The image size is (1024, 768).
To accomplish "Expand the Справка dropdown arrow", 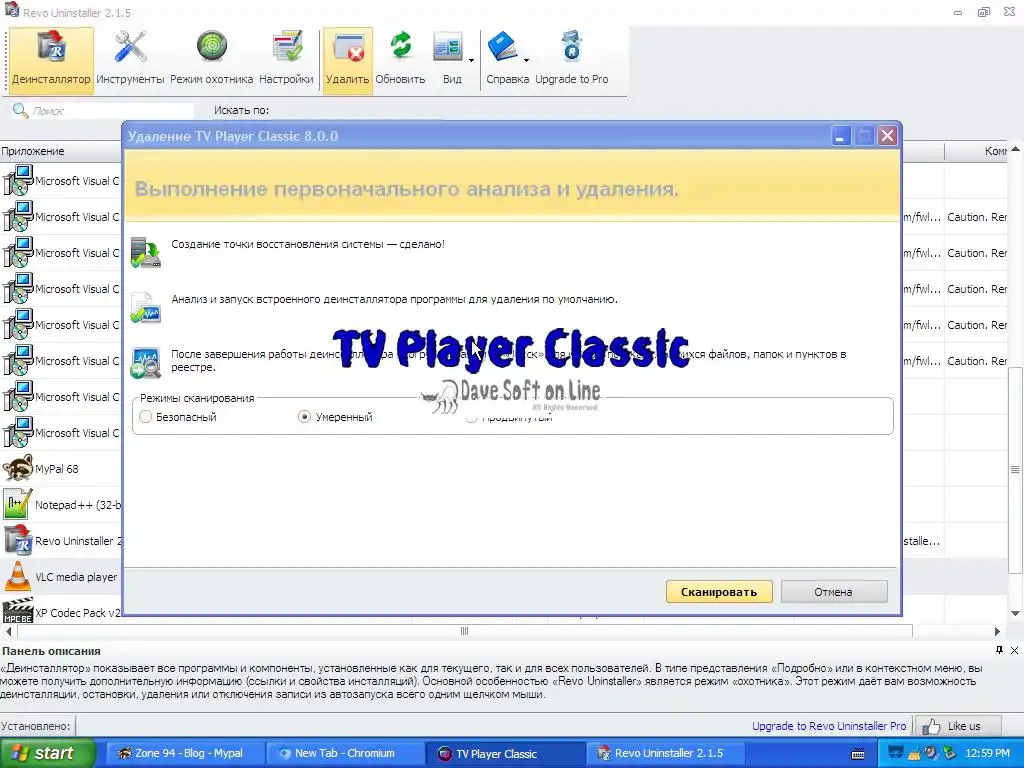I will pos(526,60).
